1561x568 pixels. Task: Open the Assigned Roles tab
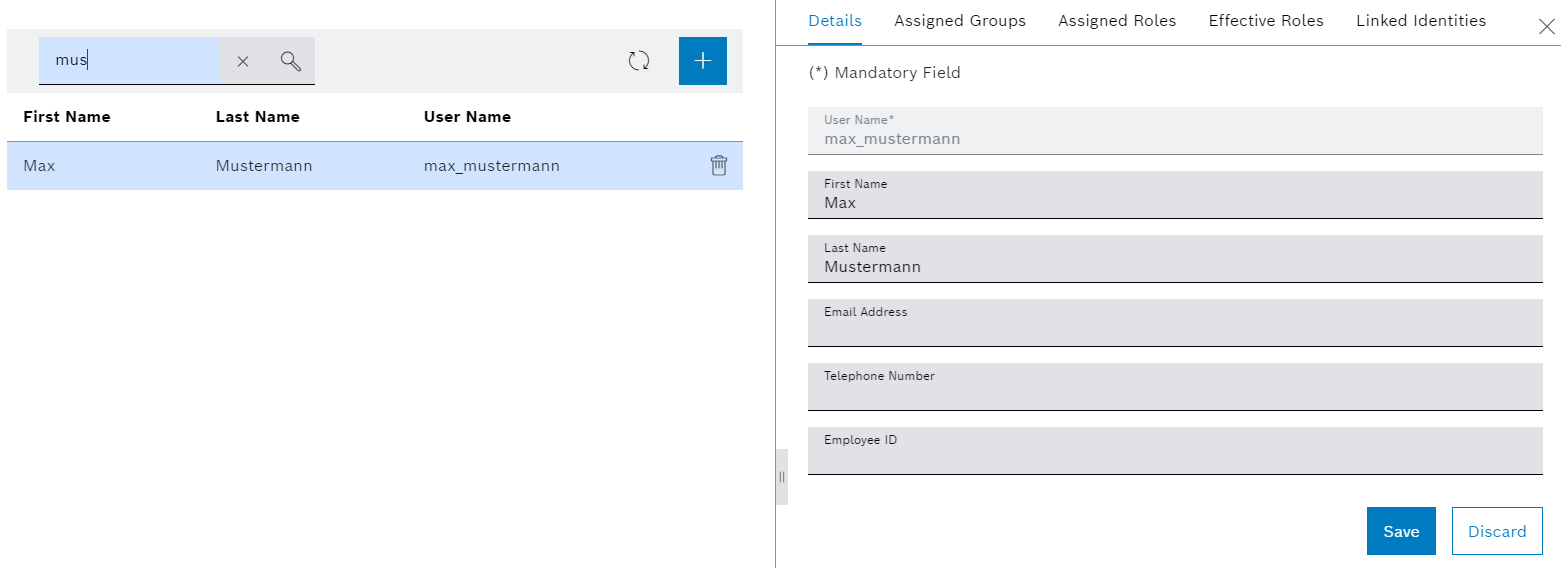point(1117,21)
